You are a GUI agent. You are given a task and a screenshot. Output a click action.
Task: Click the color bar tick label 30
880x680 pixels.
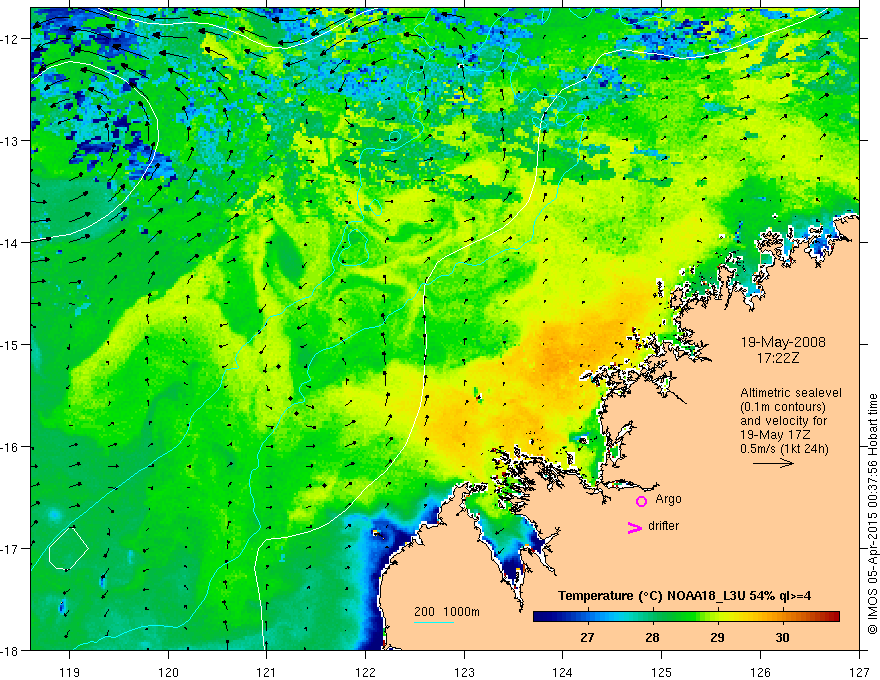point(782,637)
